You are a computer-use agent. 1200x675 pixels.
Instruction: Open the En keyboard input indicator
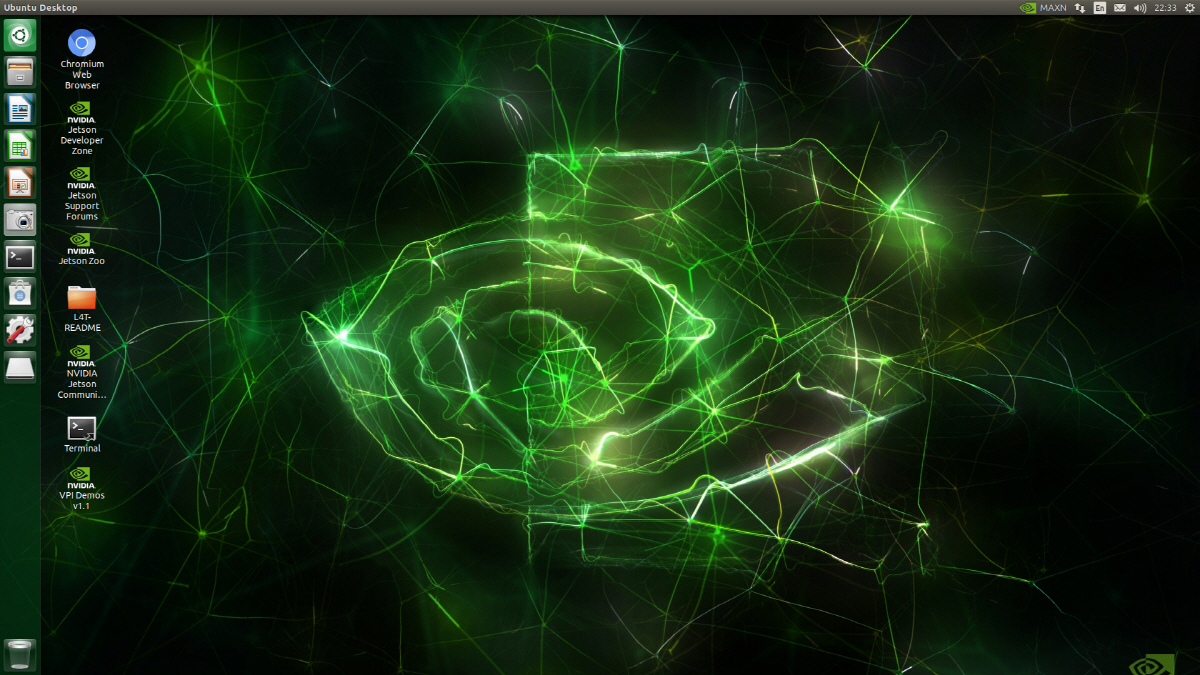[x=1100, y=7]
